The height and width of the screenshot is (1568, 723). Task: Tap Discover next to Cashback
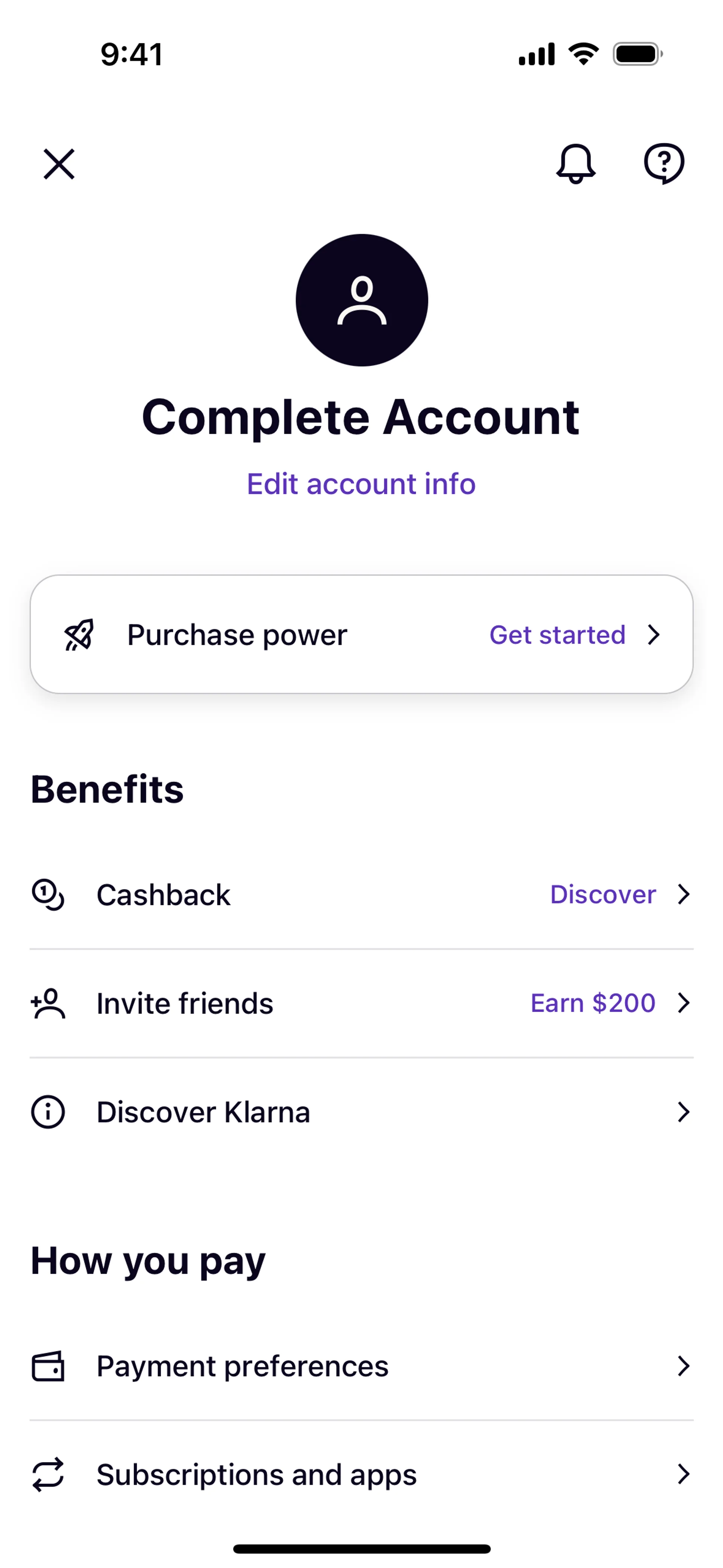[602, 895]
